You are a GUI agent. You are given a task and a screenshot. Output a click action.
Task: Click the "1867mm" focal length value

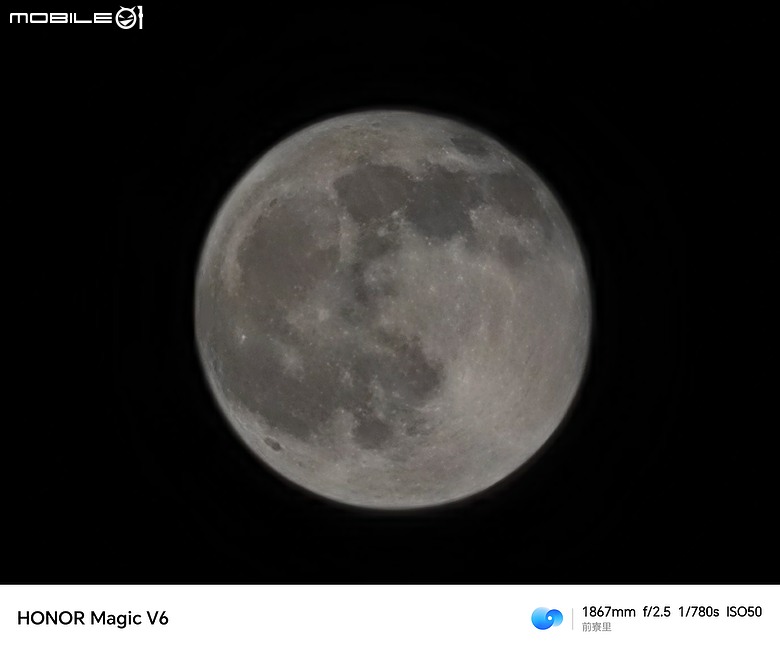pyautogui.click(x=608, y=612)
